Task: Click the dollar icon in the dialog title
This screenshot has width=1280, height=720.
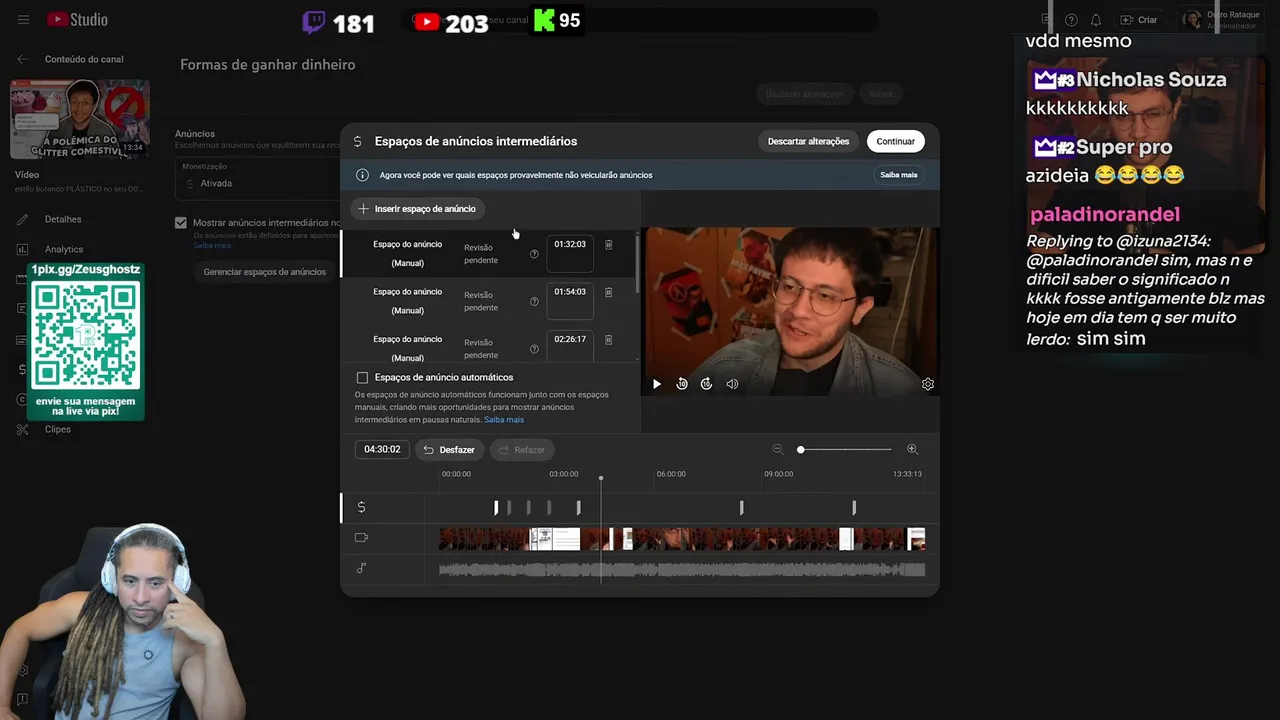Action: point(358,142)
